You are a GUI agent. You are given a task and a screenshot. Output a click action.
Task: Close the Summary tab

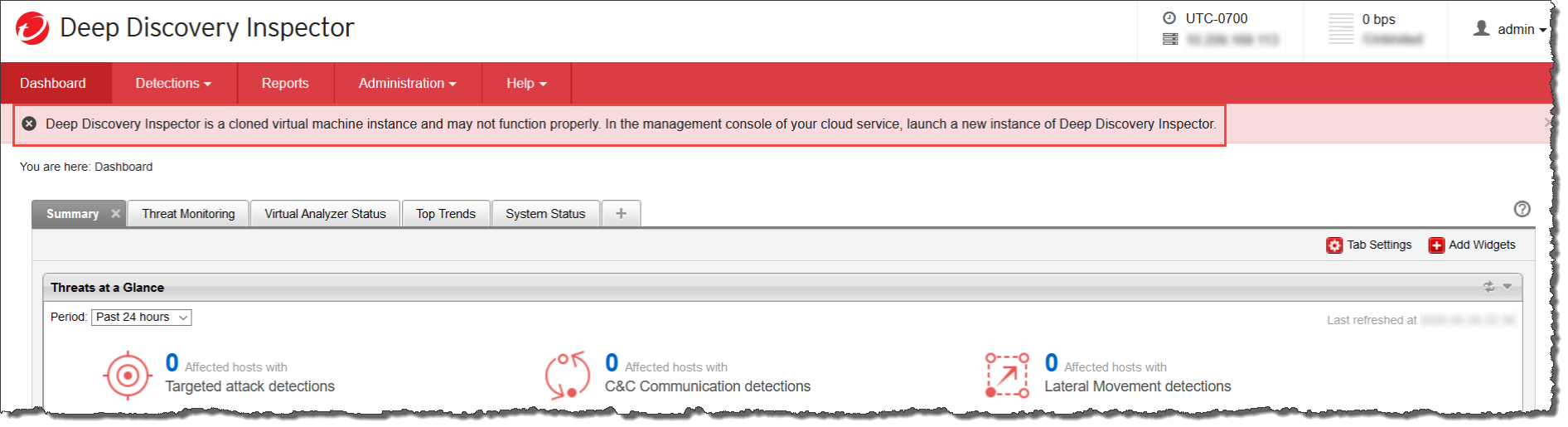(x=115, y=214)
